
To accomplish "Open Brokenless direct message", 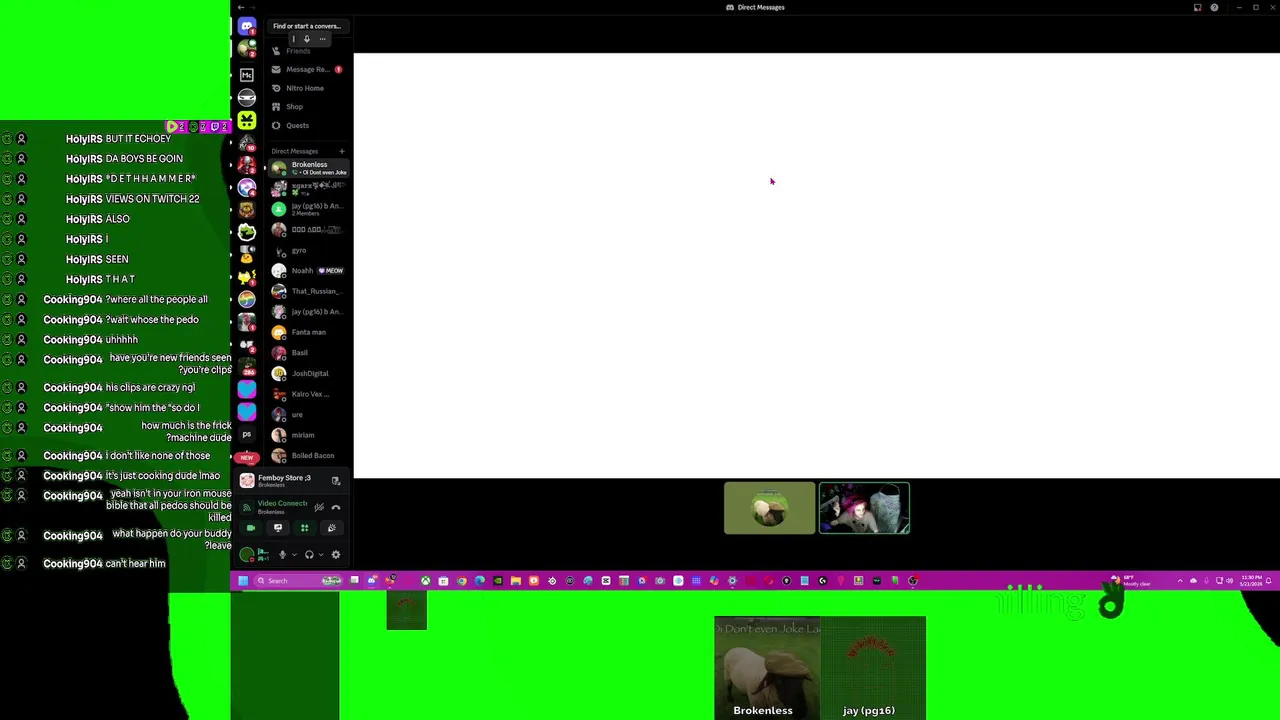I will coord(309,168).
